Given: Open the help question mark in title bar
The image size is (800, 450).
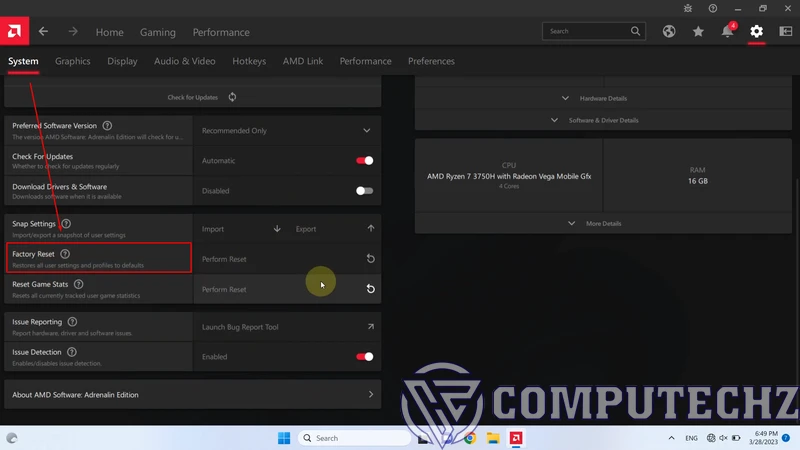Looking at the screenshot, I should [713, 8].
